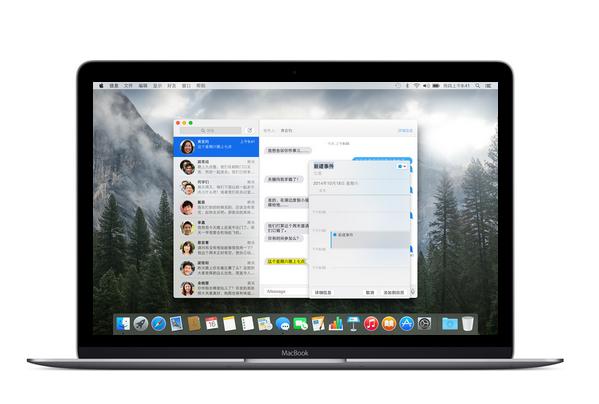Viewport: 599px width, 404px height.
Task: Click volume speaker icon in menu bar
Action: point(426,86)
